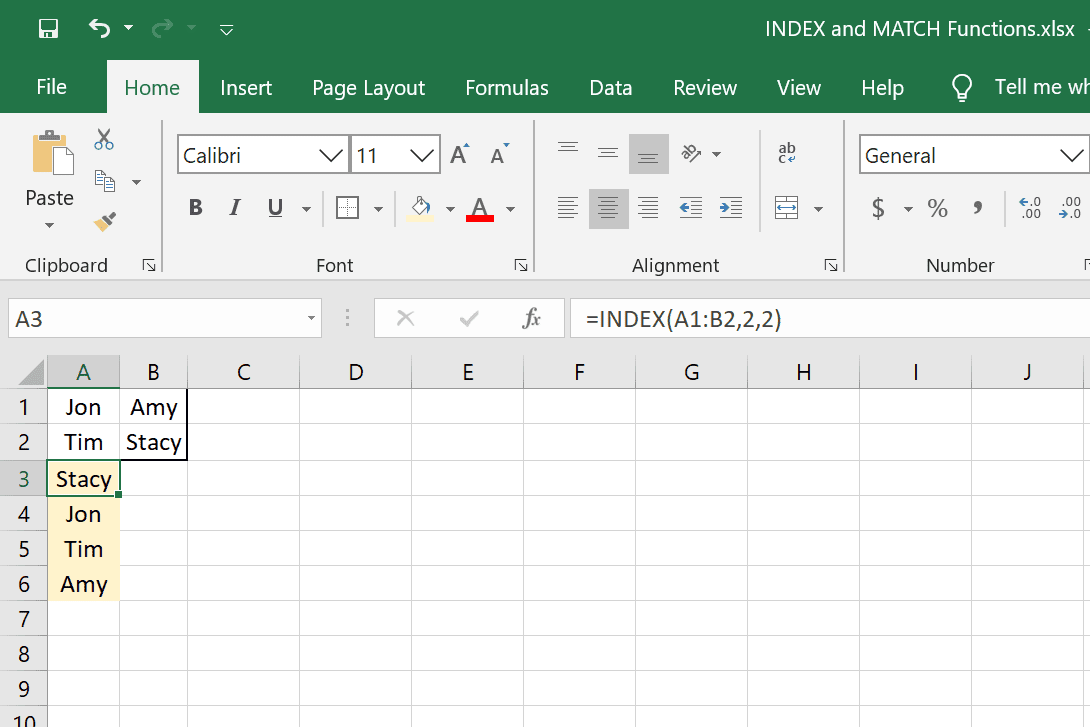The width and height of the screenshot is (1090, 727).
Task: Apply bold formatting
Action: point(195,207)
